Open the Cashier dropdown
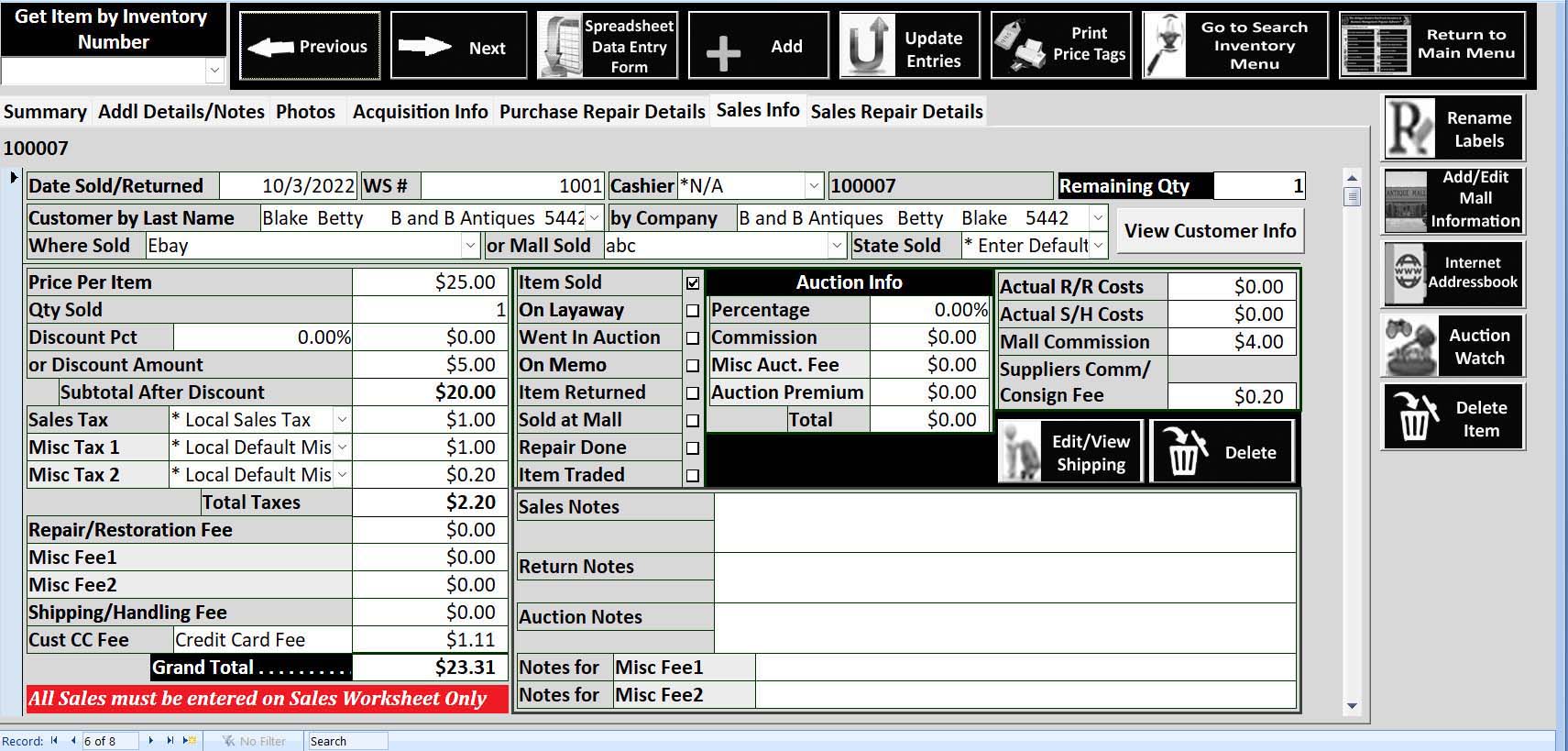The height and width of the screenshot is (751, 1568). [813, 186]
